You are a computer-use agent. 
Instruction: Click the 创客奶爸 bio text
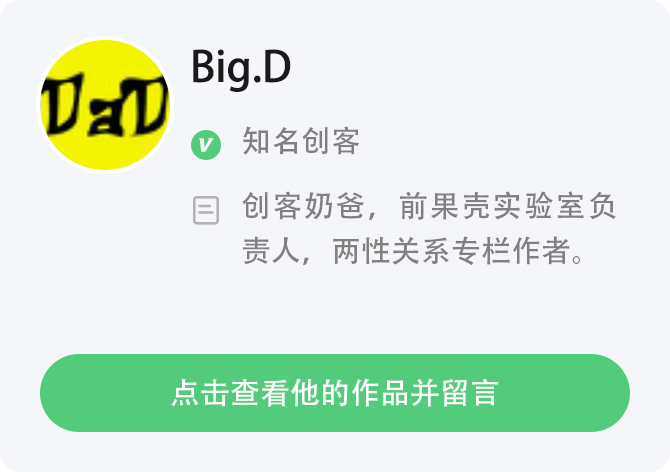304,206
